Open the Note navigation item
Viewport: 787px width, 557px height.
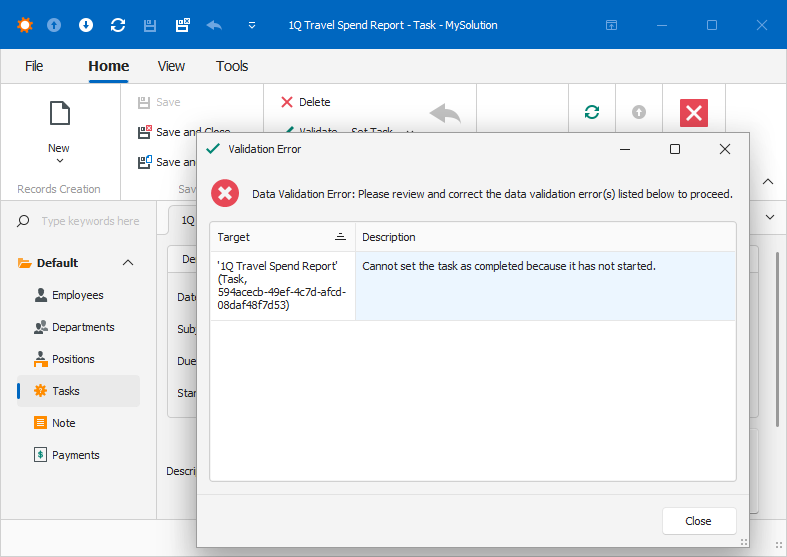click(x=78, y=424)
